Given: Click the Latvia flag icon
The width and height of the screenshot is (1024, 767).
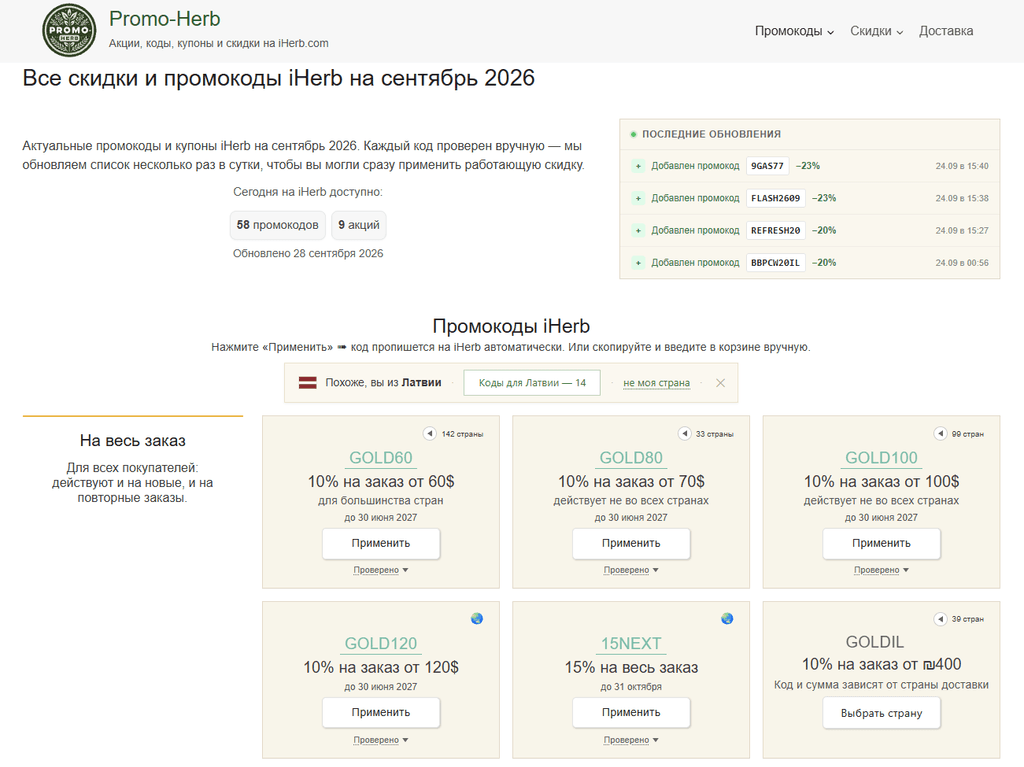Looking at the screenshot, I should click(x=308, y=383).
